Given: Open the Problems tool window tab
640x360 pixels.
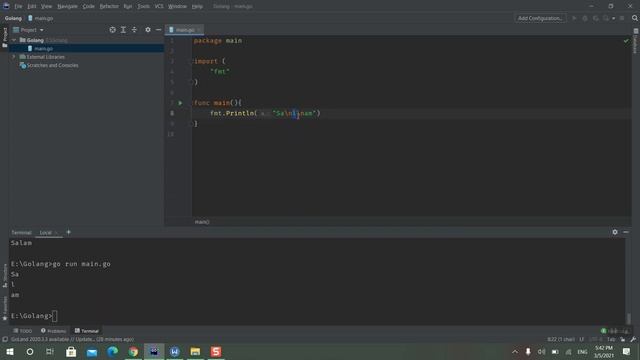Looking at the screenshot, I should pyautogui.click(x=53, y=331).
